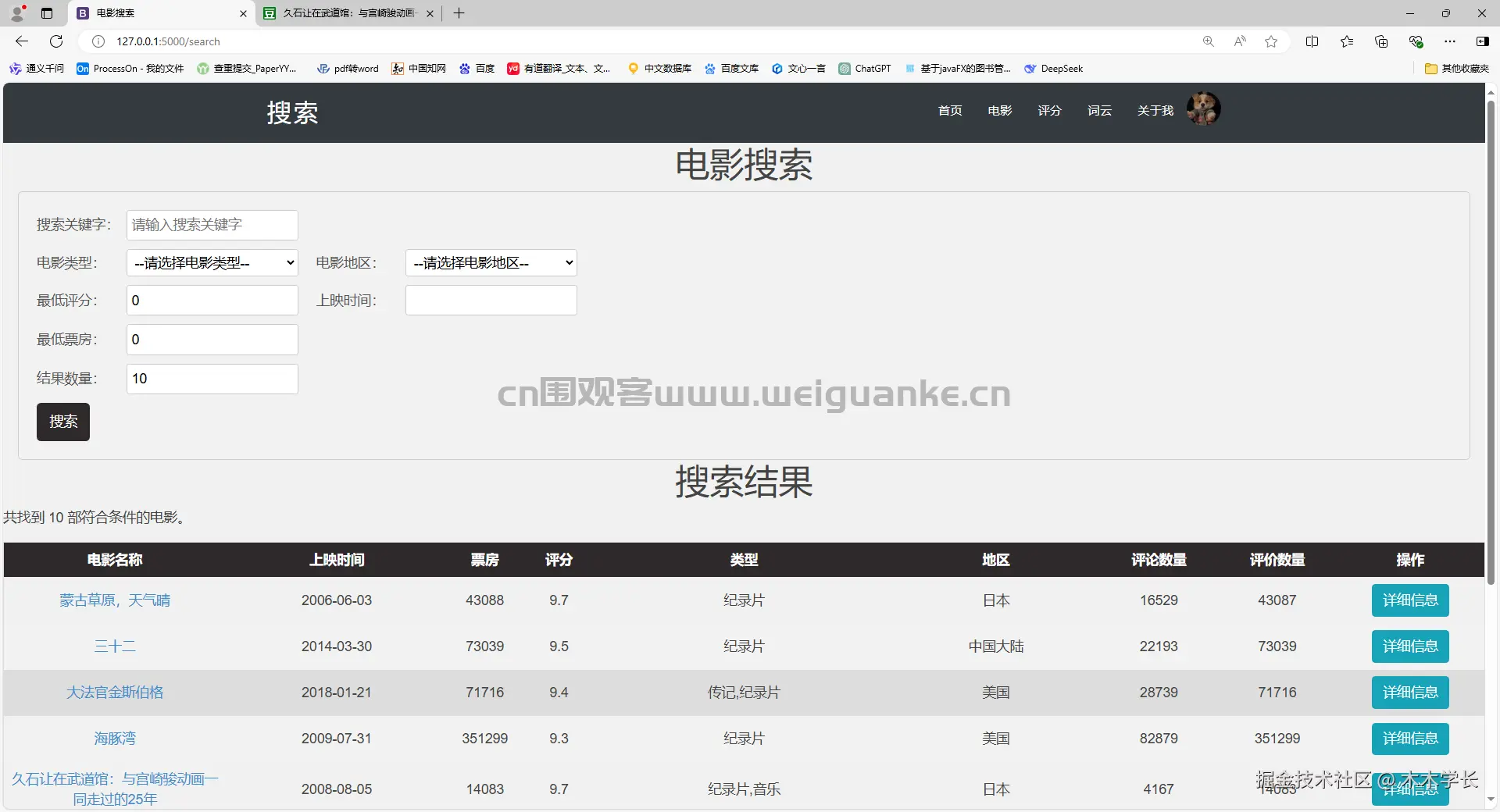
Task: Open the tab actions menu icon
Action: [x=47, y=13]
